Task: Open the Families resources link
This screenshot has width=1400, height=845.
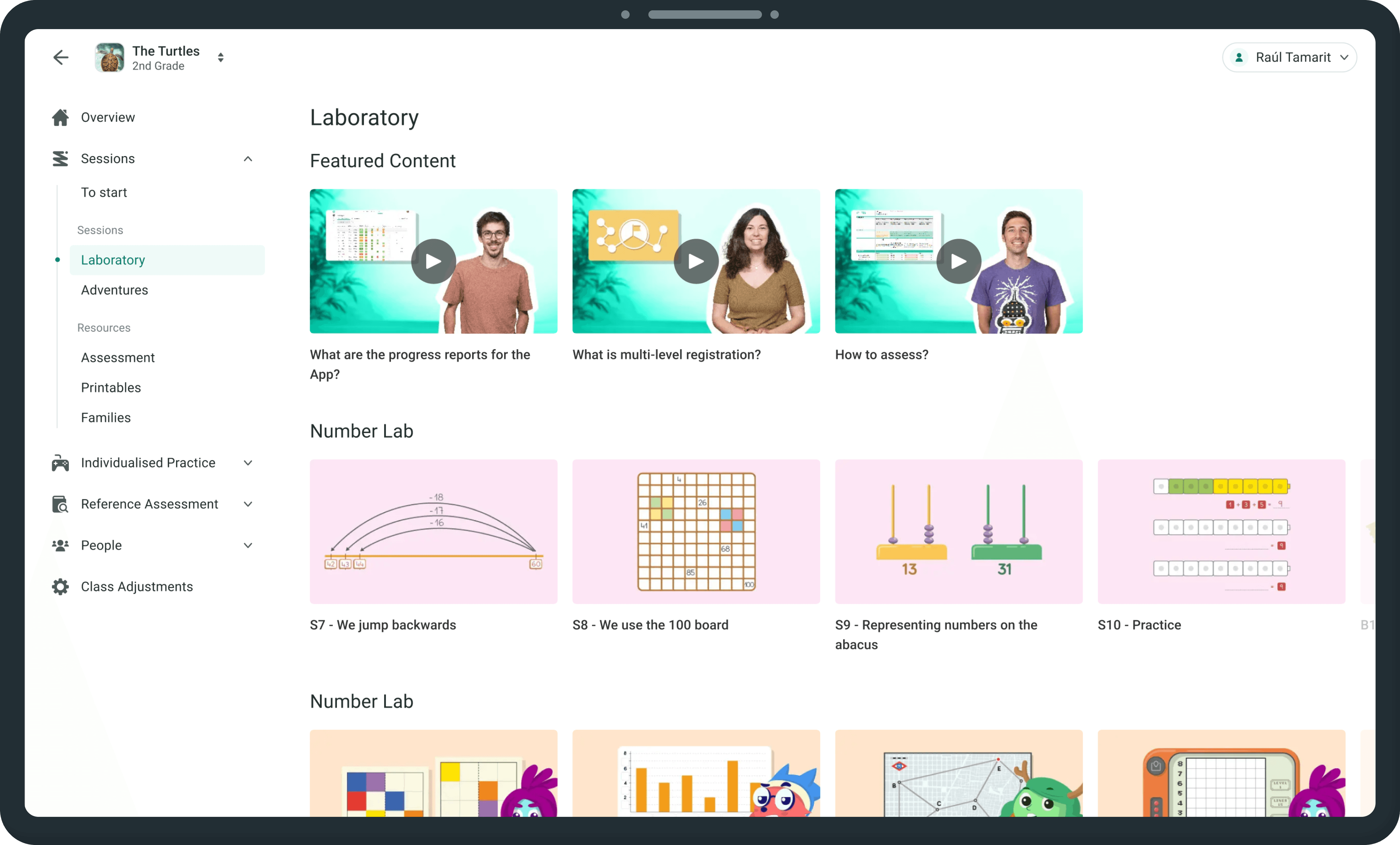Action: [x=106, y=418]
